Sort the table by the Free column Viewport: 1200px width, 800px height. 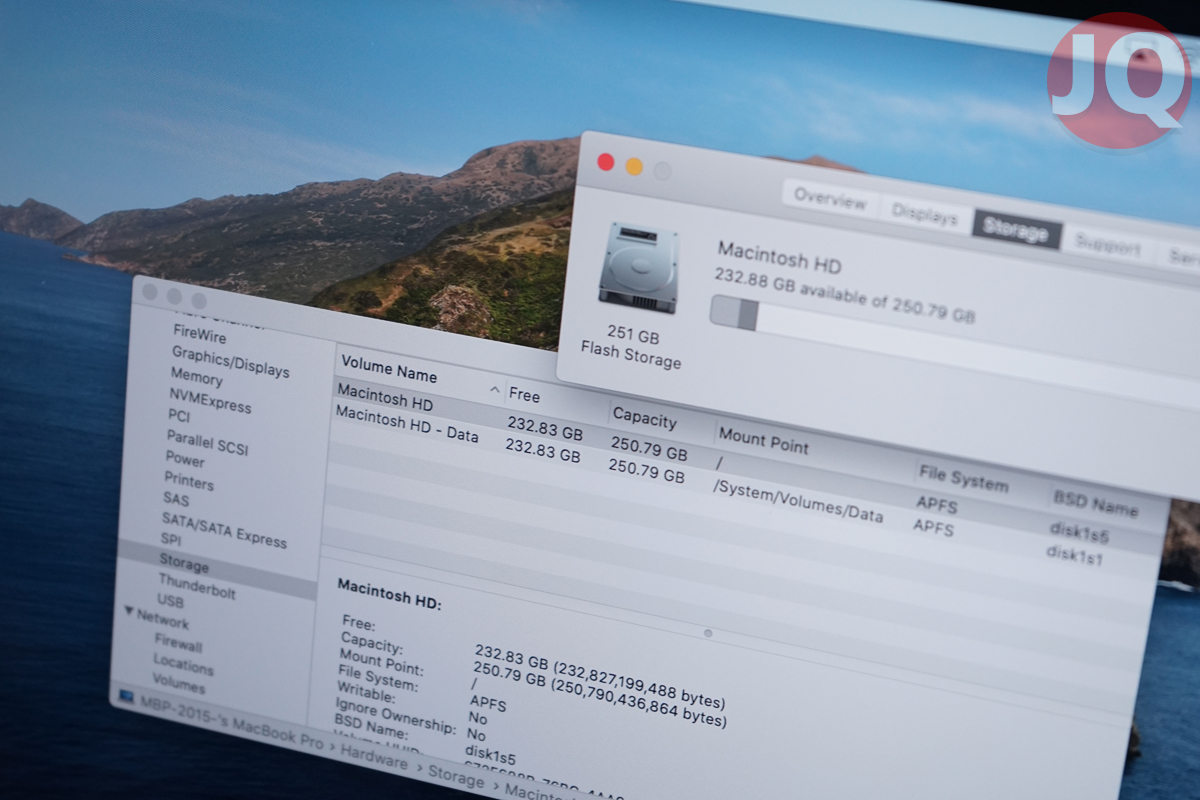524,395
